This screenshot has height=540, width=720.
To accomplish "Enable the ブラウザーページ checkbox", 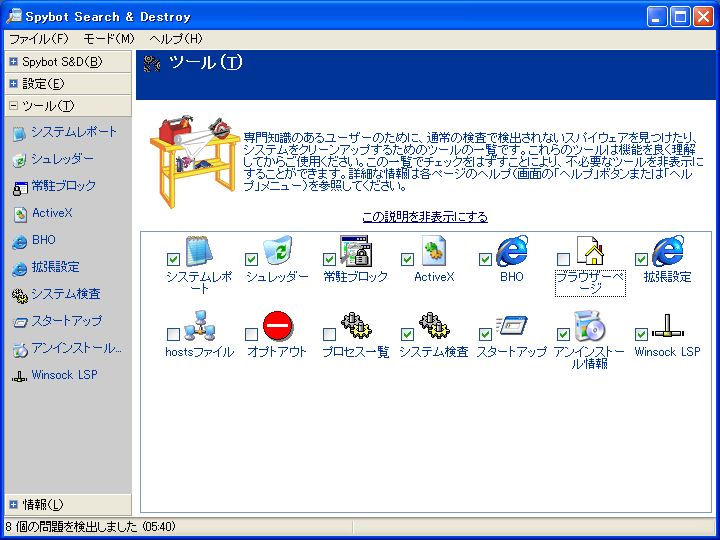I will (x=563, y=259).
